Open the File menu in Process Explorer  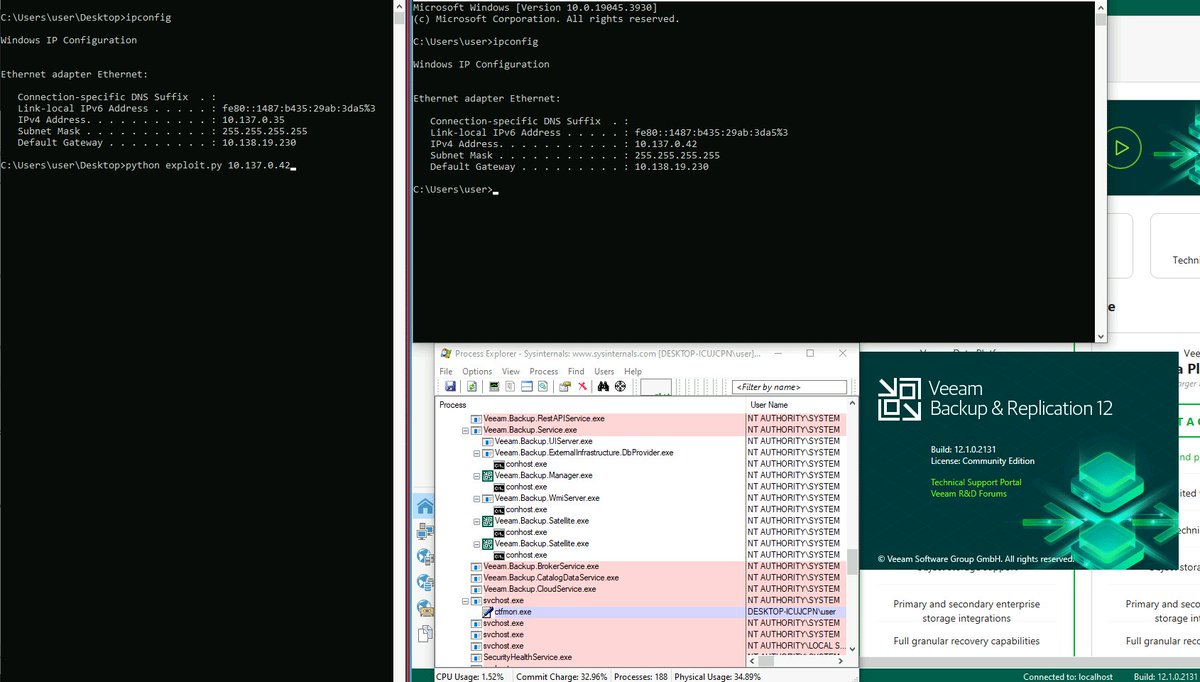[x=446, y=371]
